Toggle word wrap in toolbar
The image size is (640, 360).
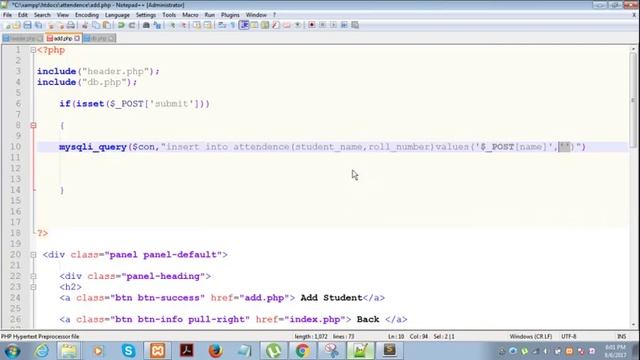[222, 25]
